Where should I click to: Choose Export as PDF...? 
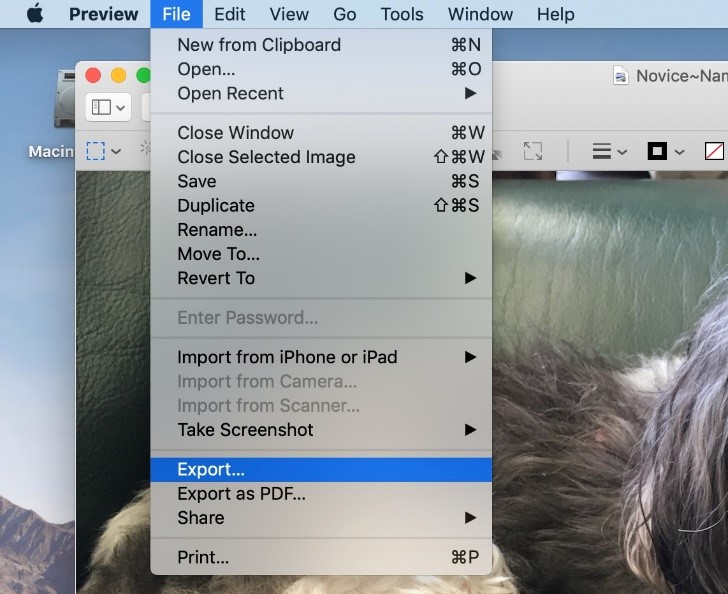(x=321, y=494)
